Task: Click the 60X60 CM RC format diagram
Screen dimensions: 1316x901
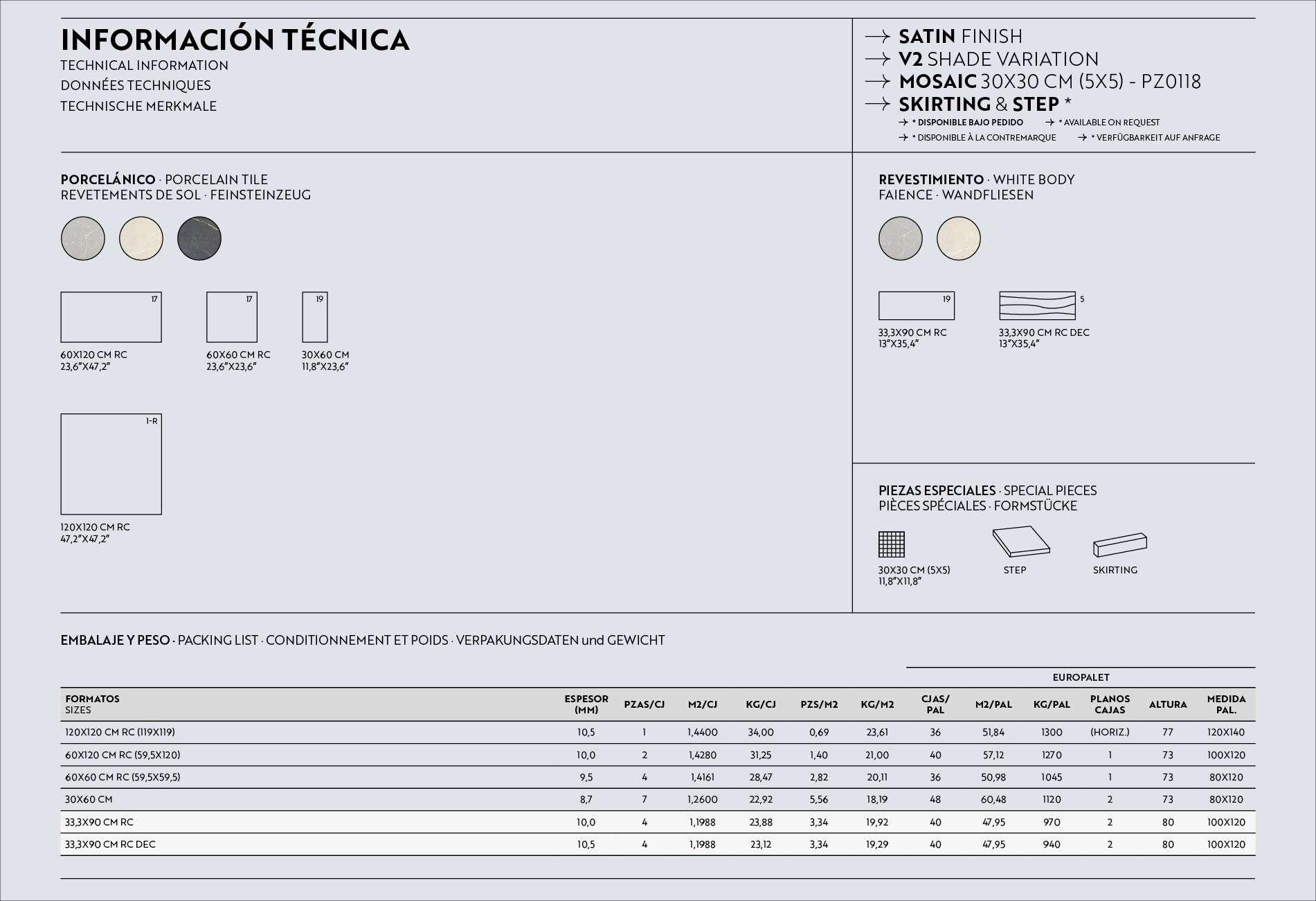Action: [232, 317]
